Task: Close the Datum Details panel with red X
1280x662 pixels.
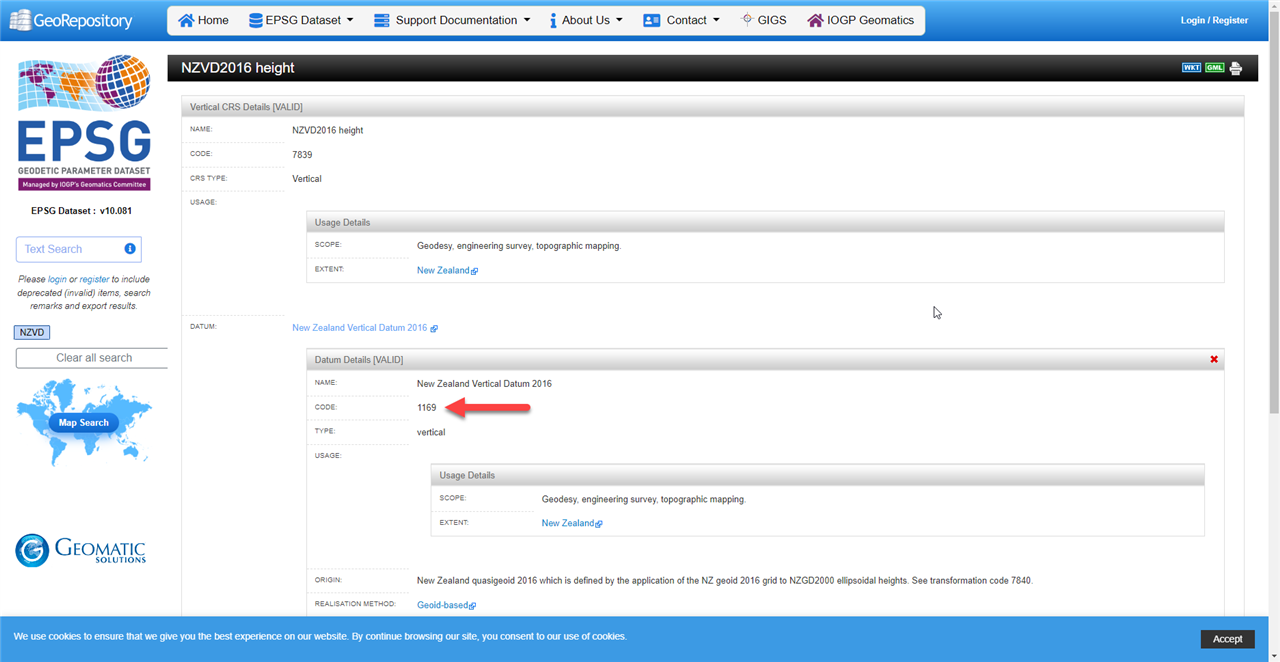Action: tap(1214, 359)
